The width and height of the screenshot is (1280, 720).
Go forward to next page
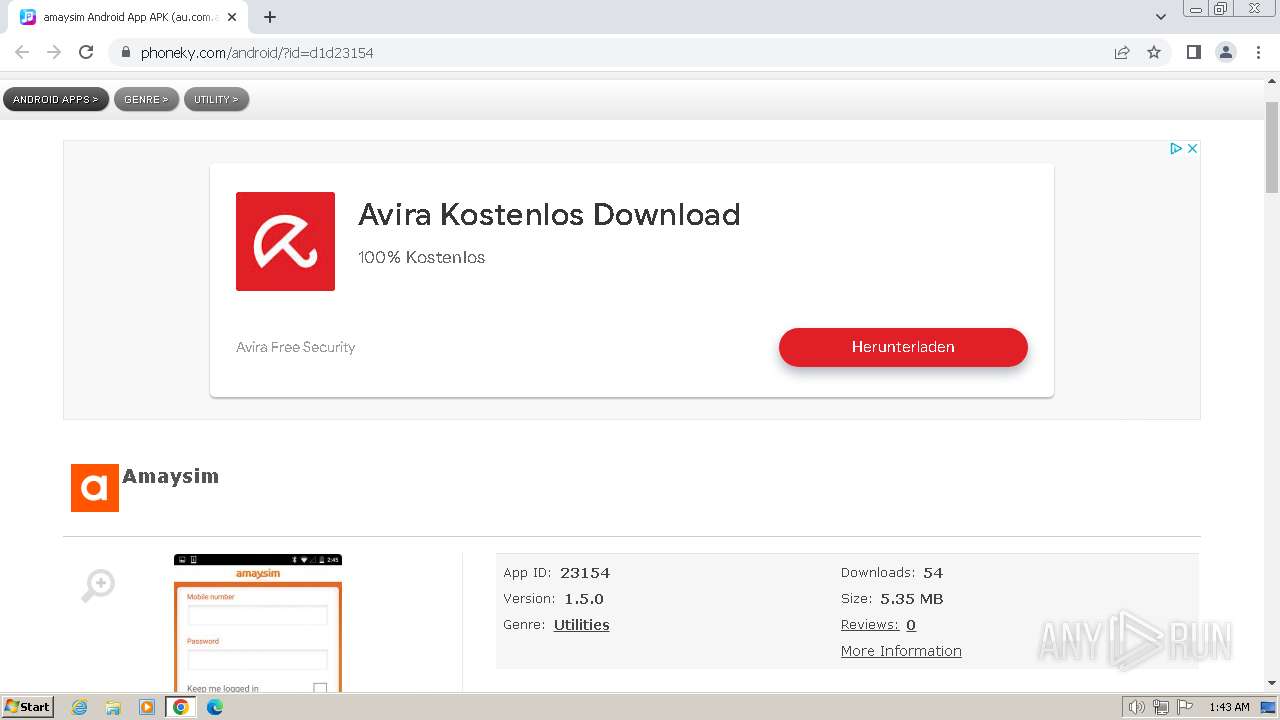54,52
